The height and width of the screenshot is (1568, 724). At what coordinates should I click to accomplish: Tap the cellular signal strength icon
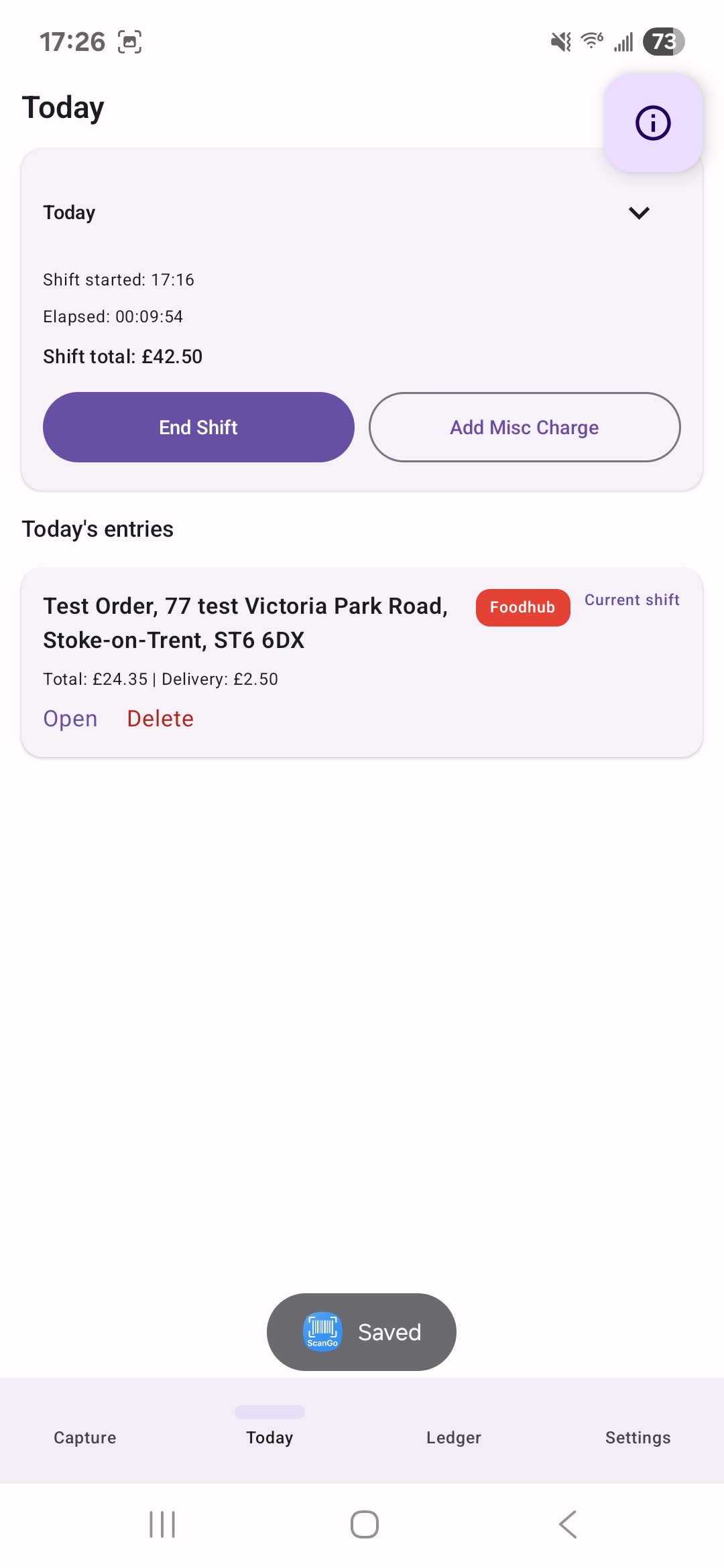coord(623,42)
